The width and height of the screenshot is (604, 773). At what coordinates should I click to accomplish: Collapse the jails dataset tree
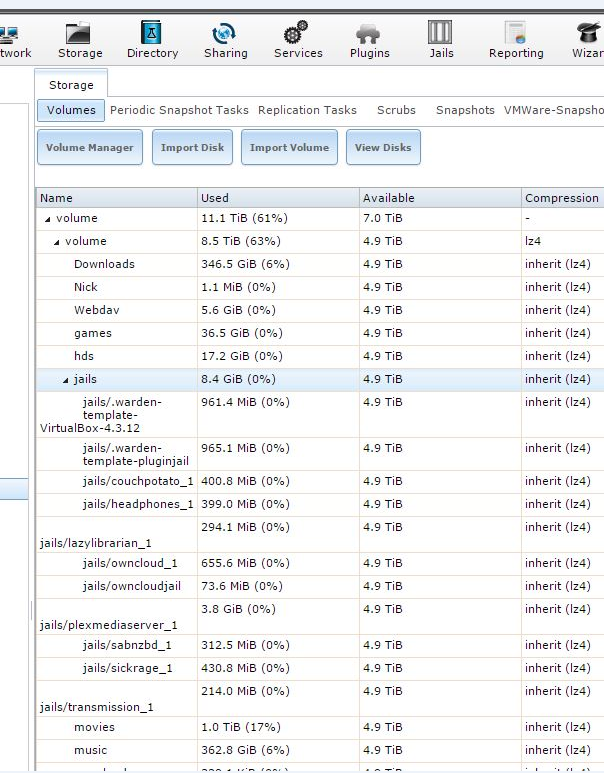click(x=65, y=380)
